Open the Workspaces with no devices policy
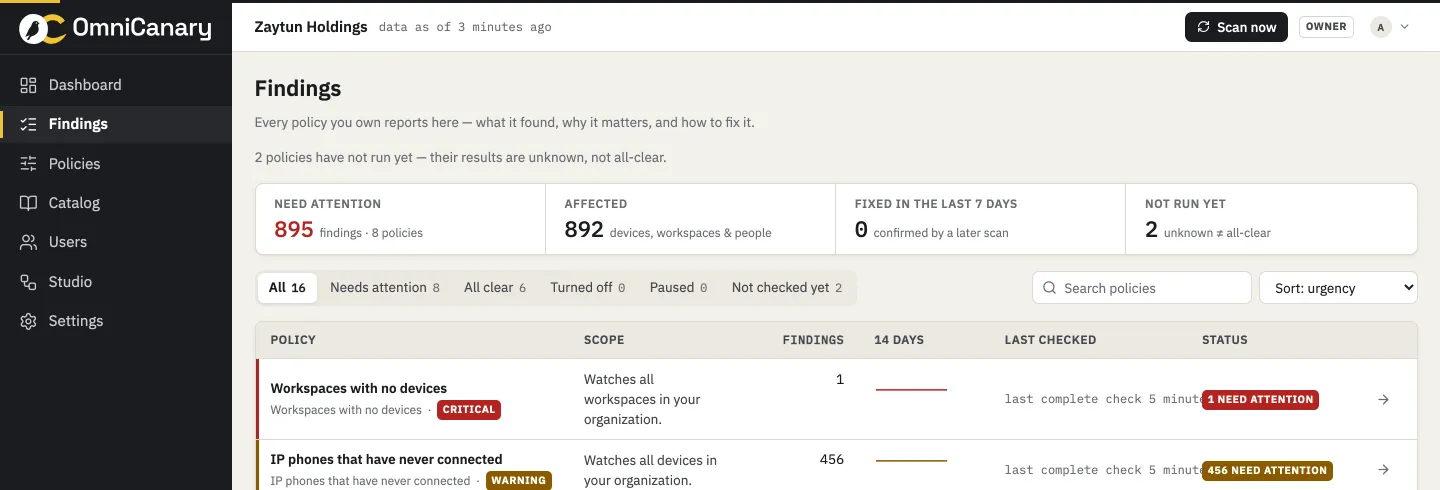This screenshot has height=490, width=1440. pos(359,388)
